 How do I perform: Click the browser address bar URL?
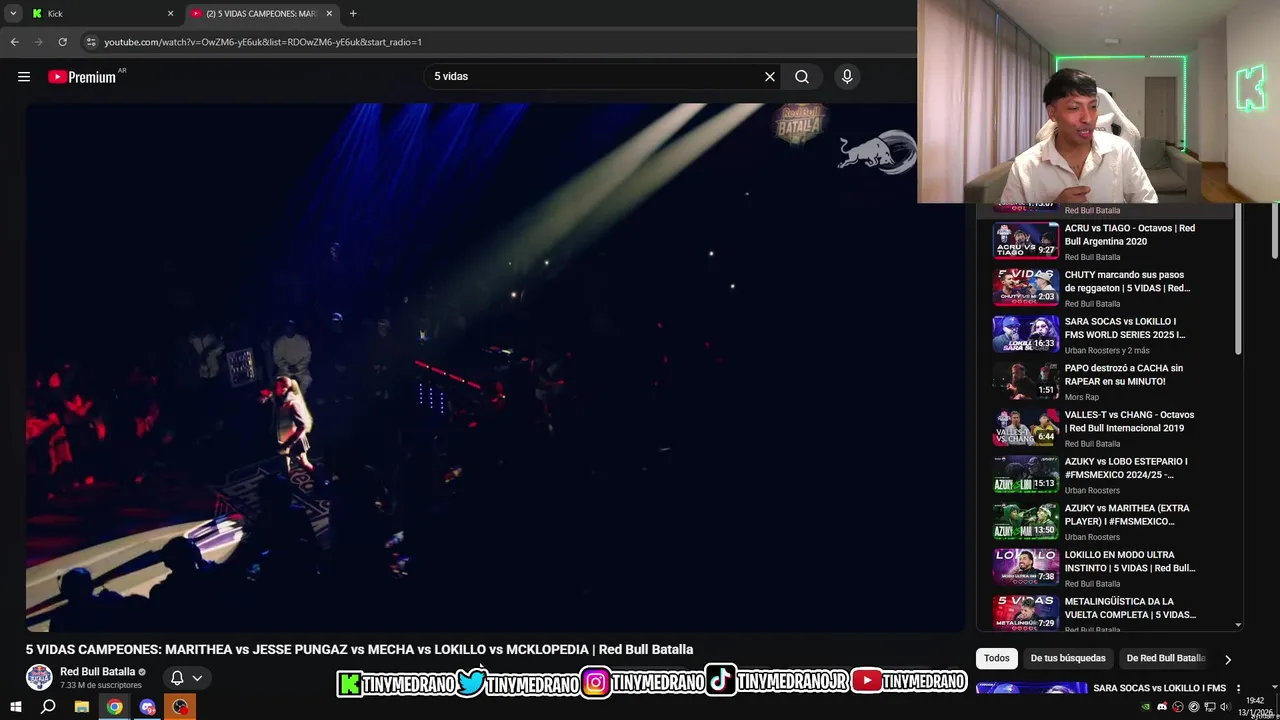(263, 42)
